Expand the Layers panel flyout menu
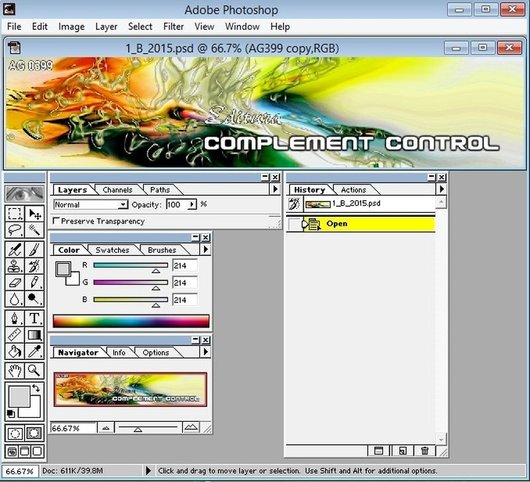The image size is (530, 482). pos(275,189)
